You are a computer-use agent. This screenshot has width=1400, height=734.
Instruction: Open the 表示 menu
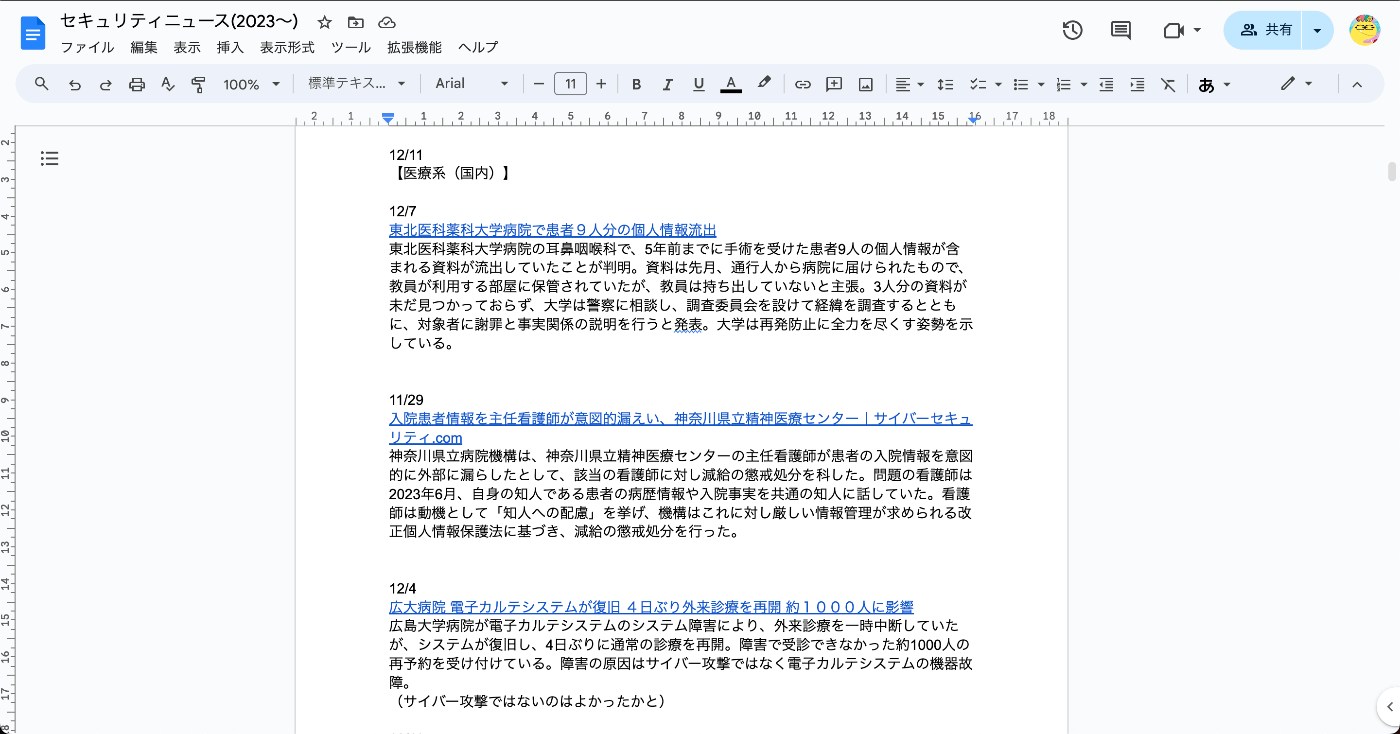(187, 47)
